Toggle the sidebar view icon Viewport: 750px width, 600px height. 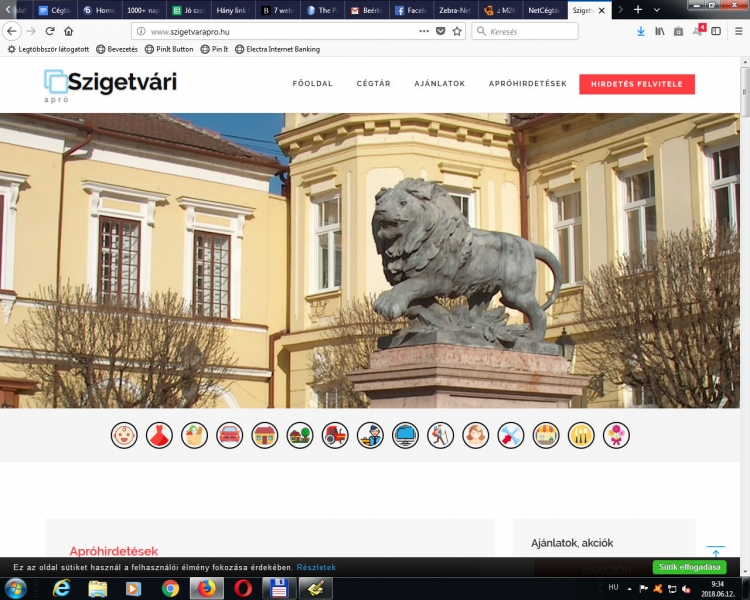(716, 31)
